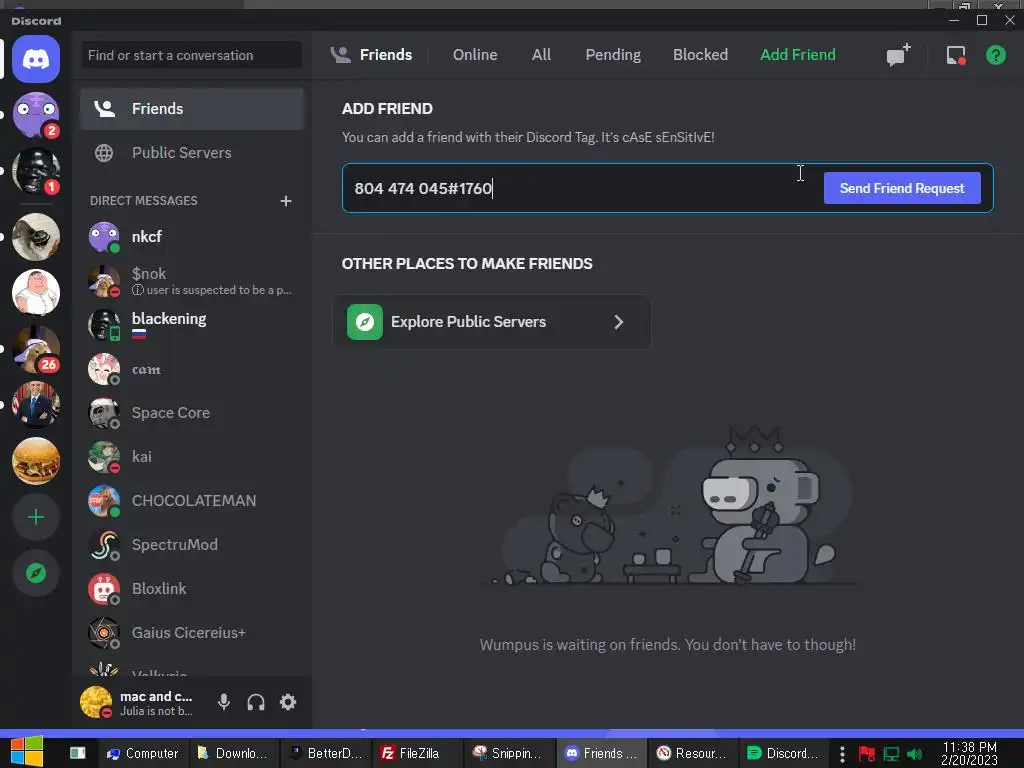Open the Peter Griffin server icon
1024x768 pixels.
tap(36, 293)
